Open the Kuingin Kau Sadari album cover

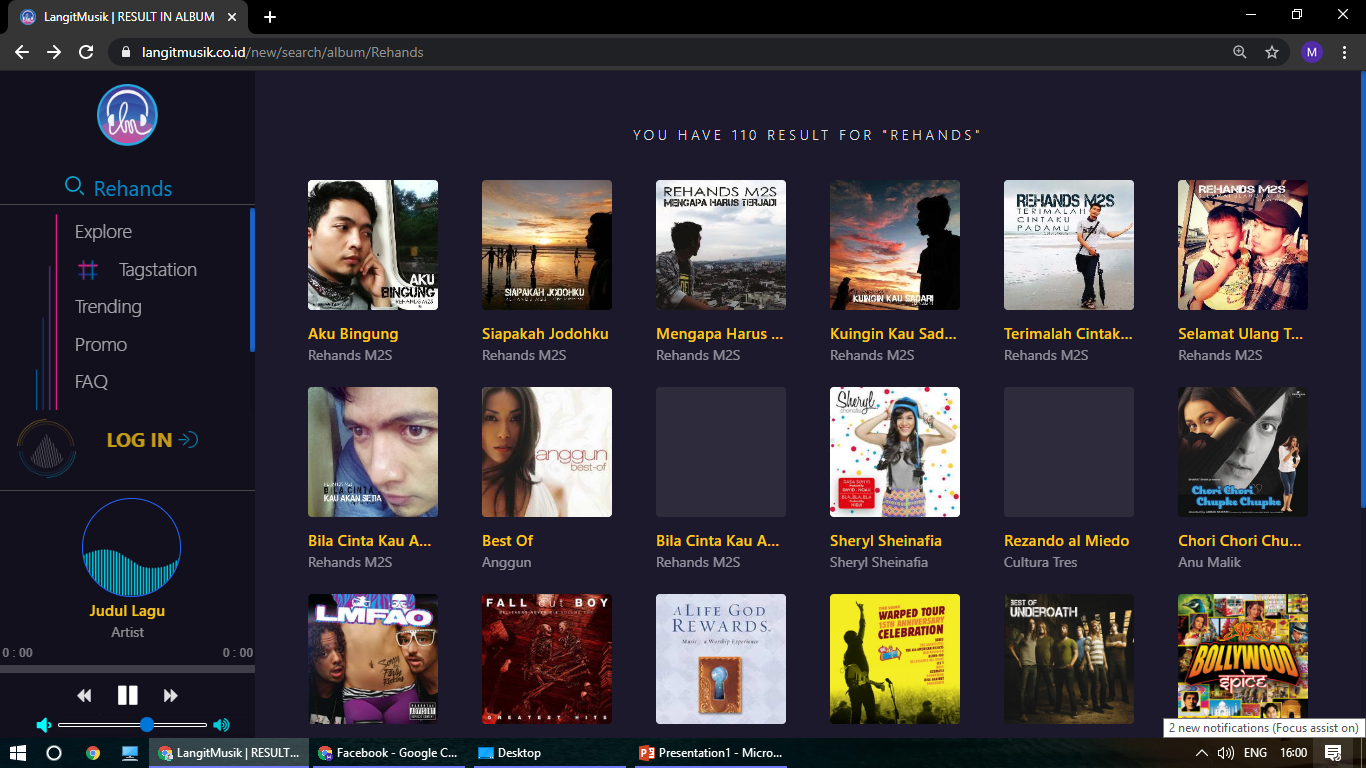(895, 245)
